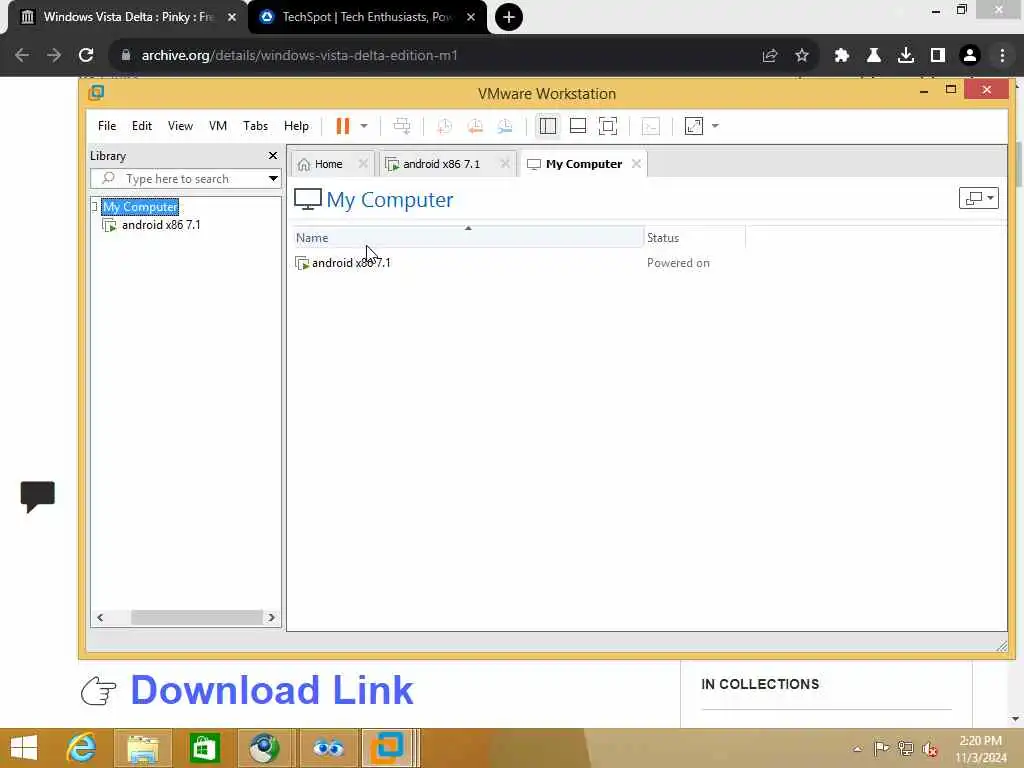1024x768 pixels.
Task: Open a new browser tab
Action: 508,17
